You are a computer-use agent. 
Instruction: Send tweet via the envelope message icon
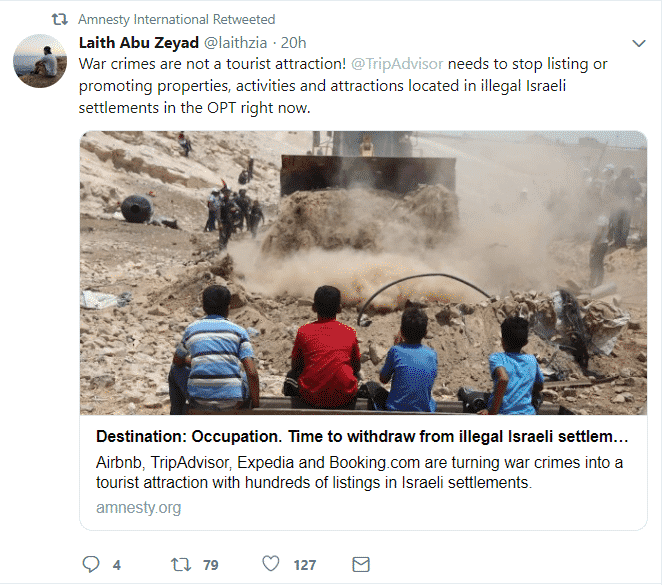tap(361, 564)
